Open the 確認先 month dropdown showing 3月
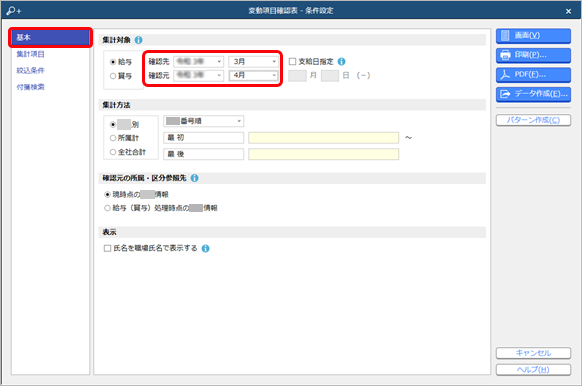The width and height of the screenshot is (582, 386). pyautogui.click(x=254, y=61)
